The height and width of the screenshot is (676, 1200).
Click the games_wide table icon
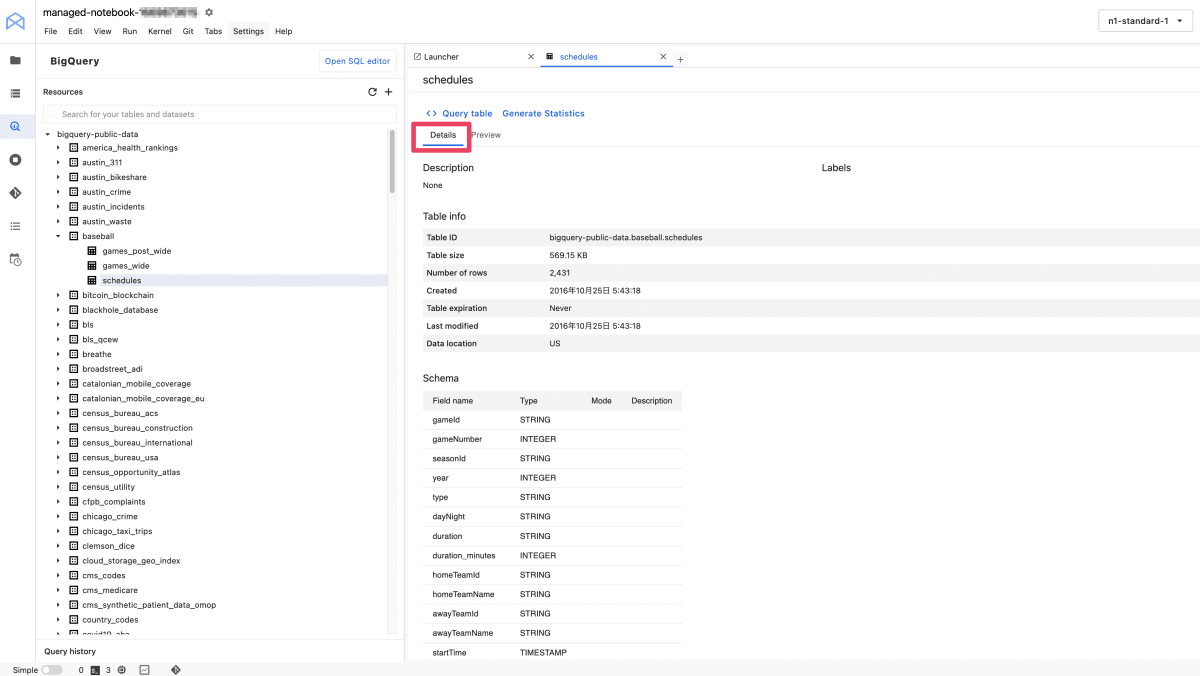[x=92, y=266]
